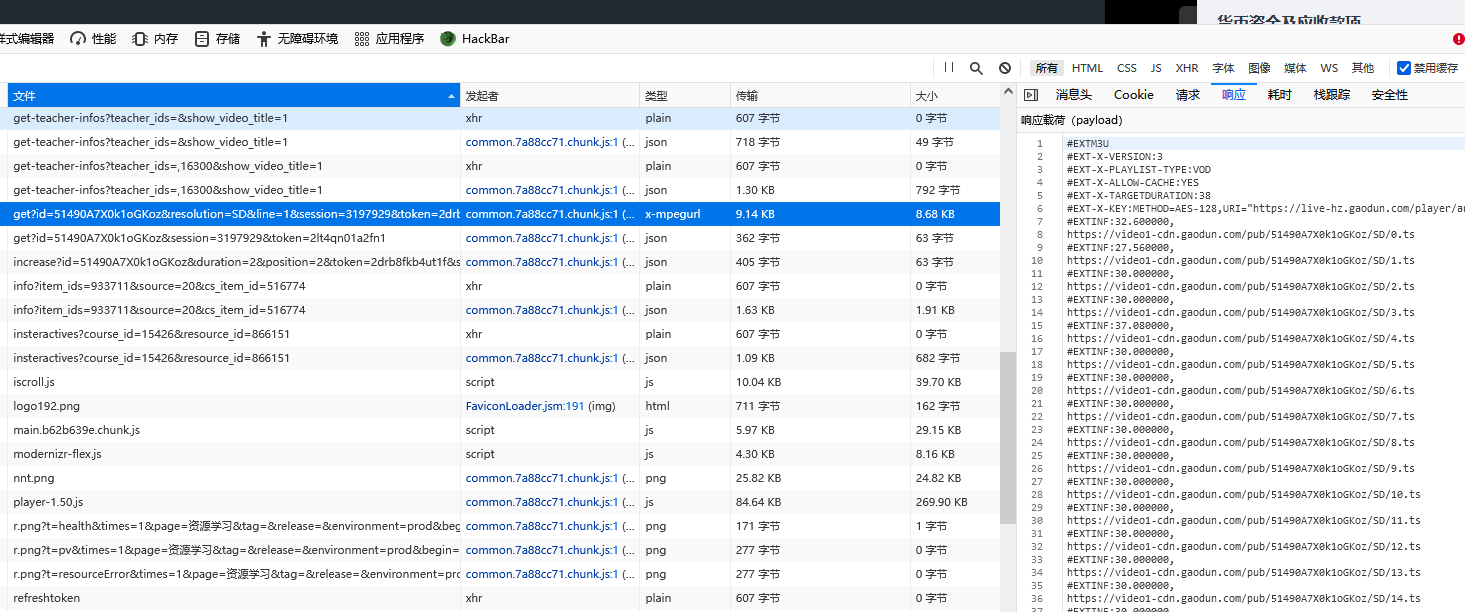Viewport: 1465px width, 612px height.
Task: Open the 内存 memory panel
Action: pyautogui.click(x=155, y=39)
